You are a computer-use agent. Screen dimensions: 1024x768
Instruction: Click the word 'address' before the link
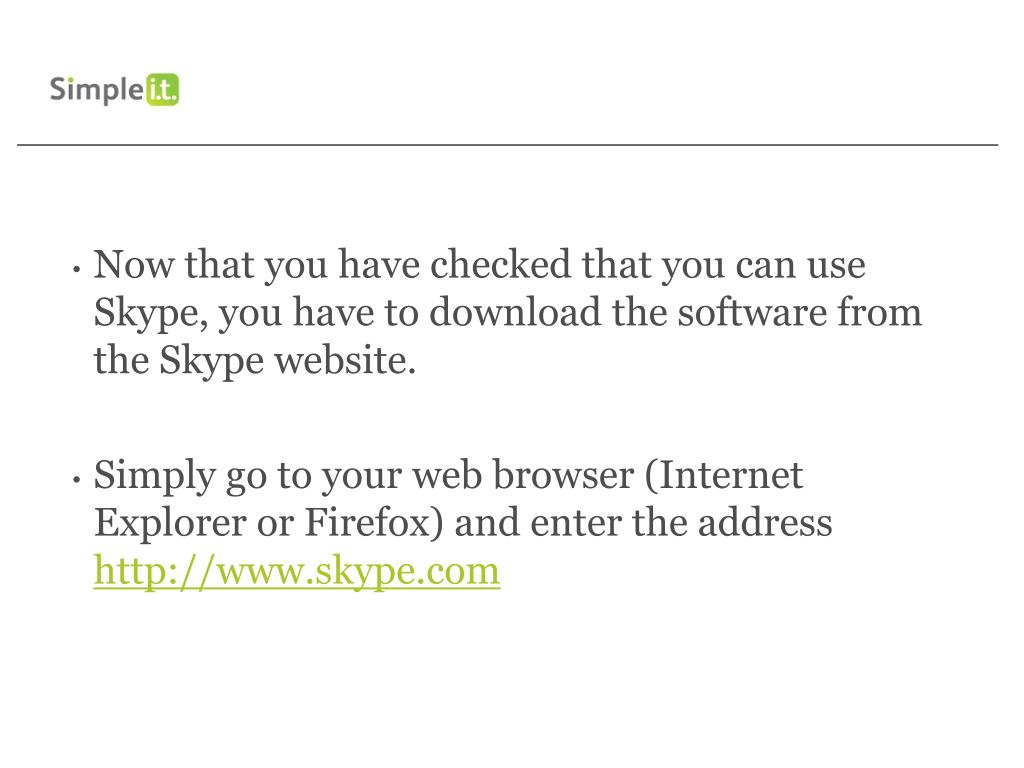765,522
